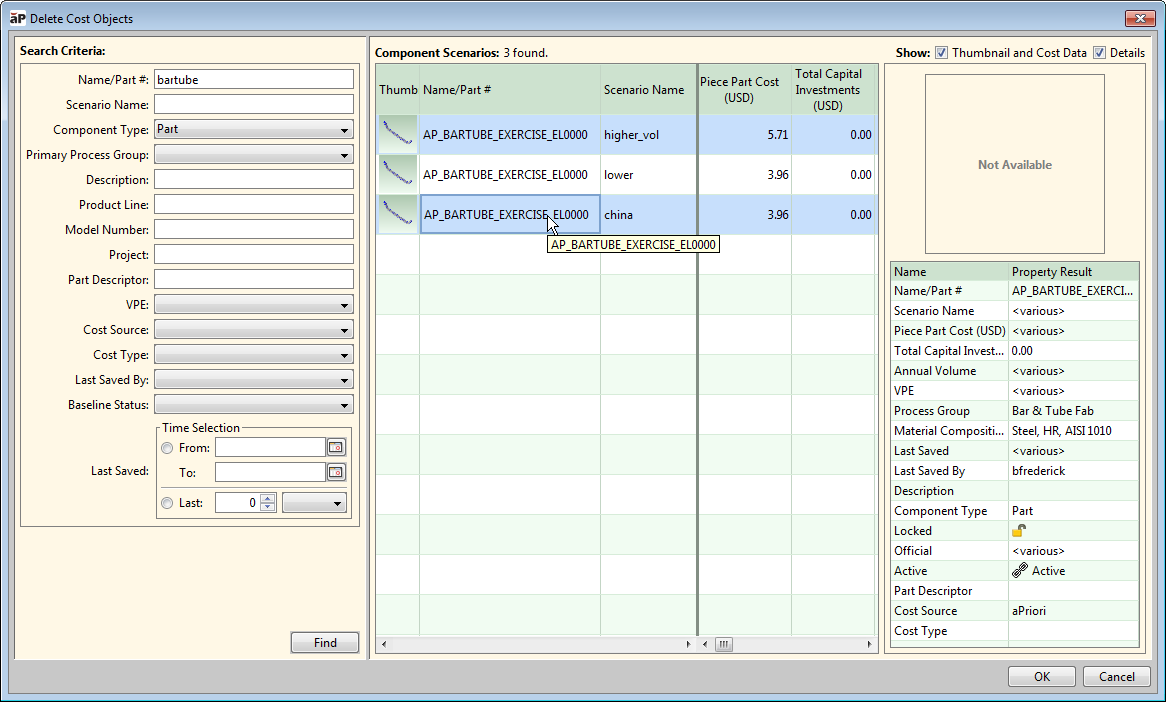Open the Component Type dropdown
This screenshot has width=1166, height=702.
coord(253,130)
